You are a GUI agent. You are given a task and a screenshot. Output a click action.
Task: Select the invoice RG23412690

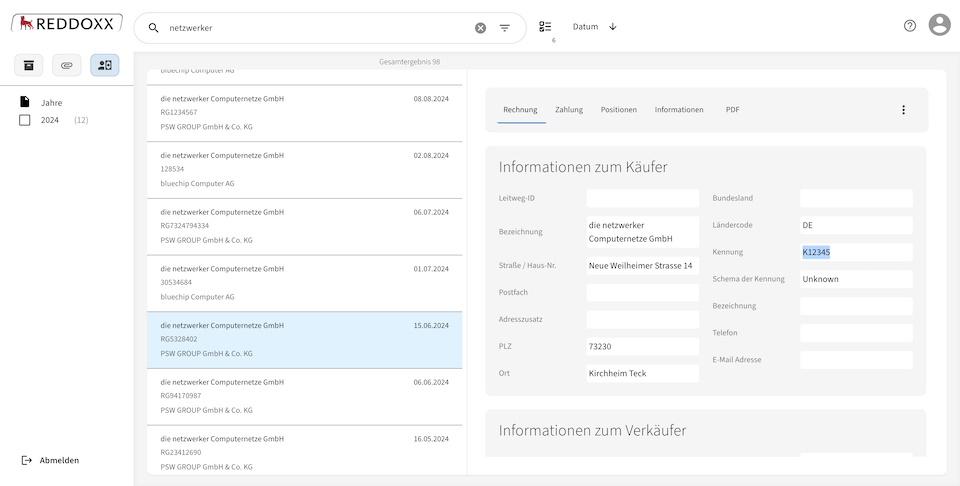304,450
